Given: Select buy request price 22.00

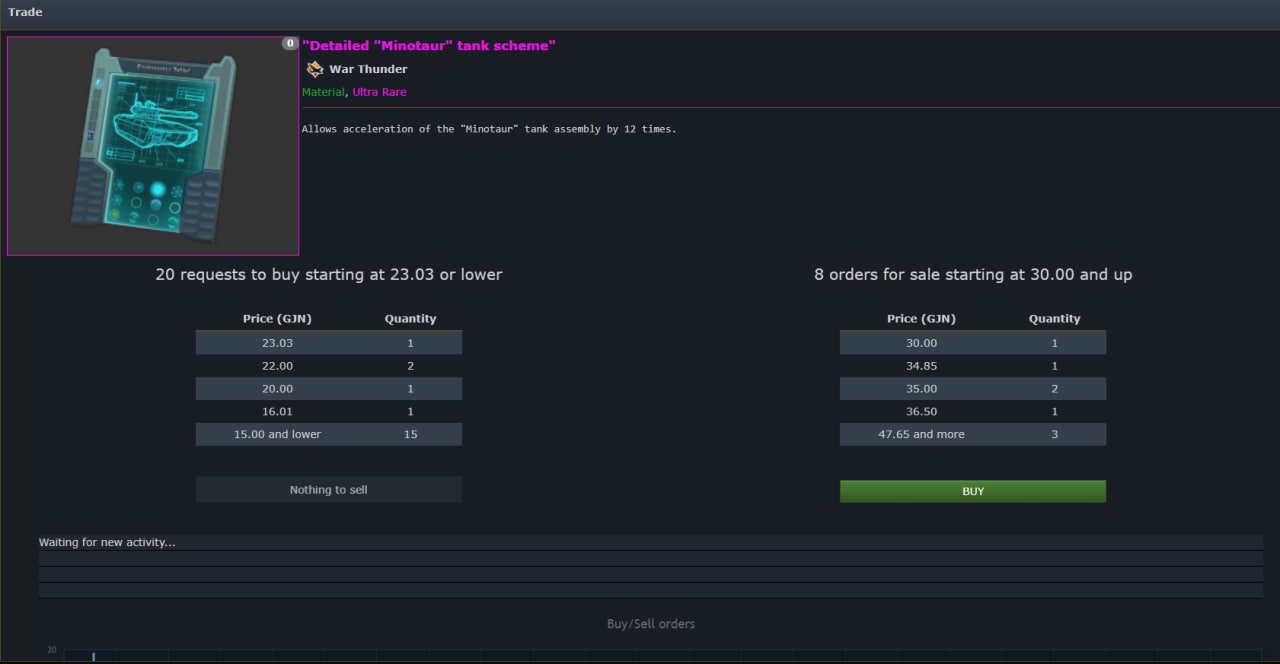Looking at the screenshot, I should point(277,366).
